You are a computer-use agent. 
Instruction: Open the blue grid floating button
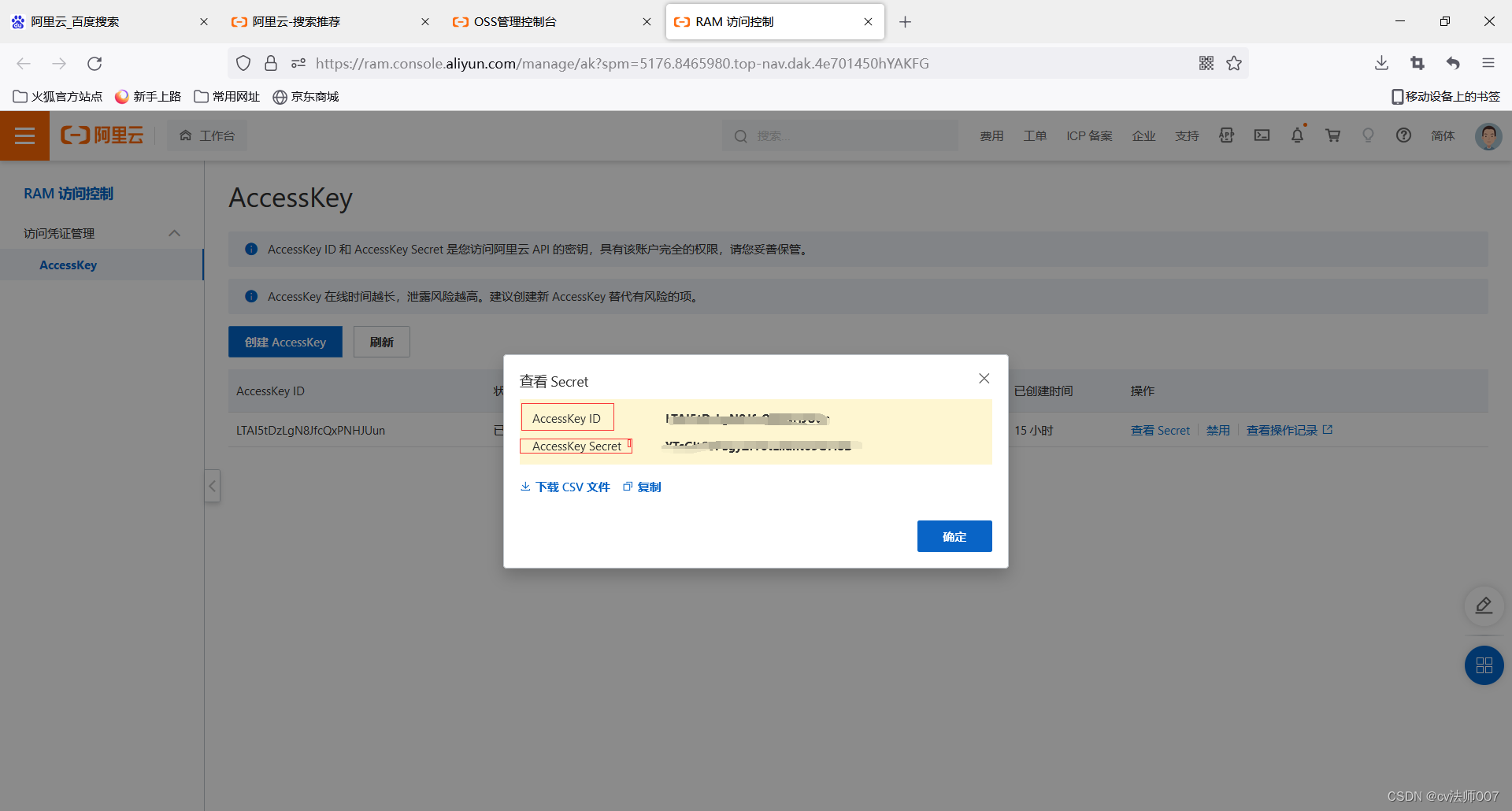tap(1484, 665)
